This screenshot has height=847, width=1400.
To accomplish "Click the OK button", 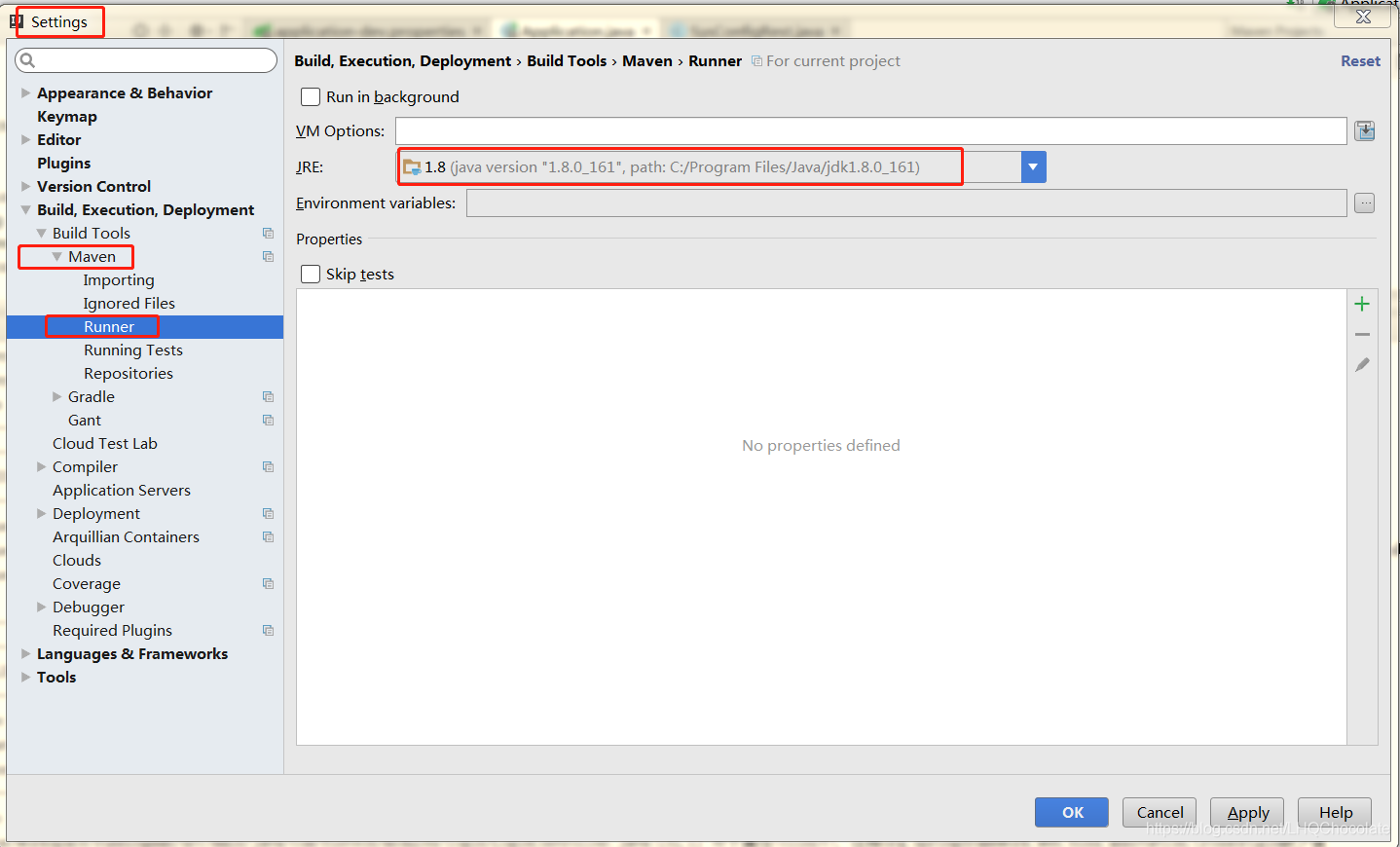I will [x=1072, y=813].
